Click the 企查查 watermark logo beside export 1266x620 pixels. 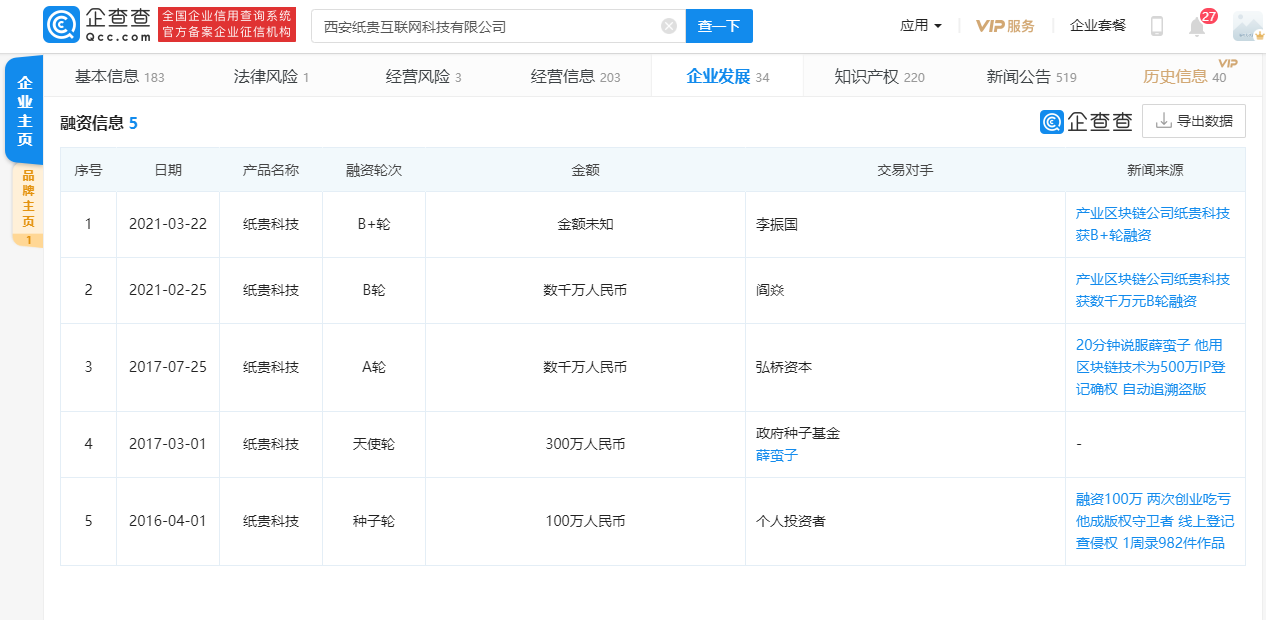coord(1086,121)
